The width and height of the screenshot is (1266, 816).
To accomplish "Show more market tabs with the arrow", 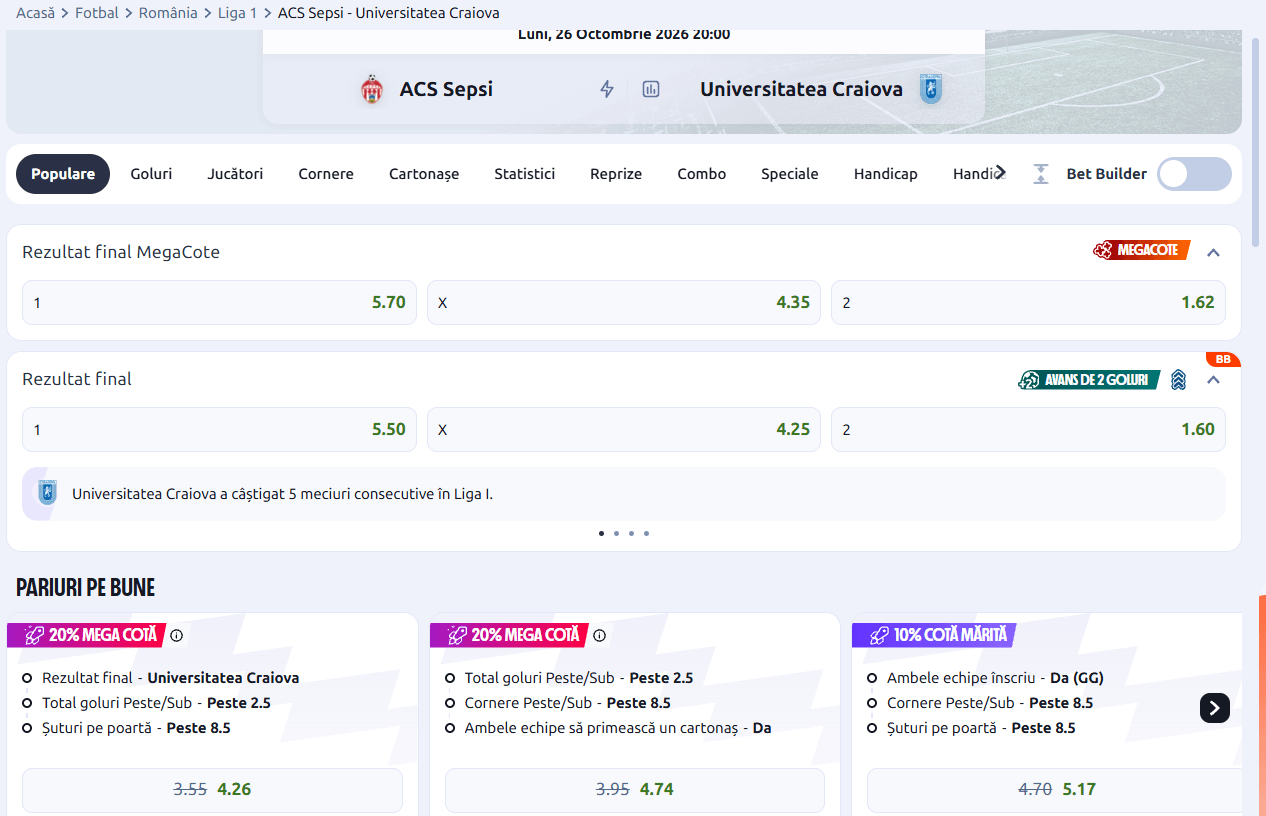I will tap(1000, 173).
